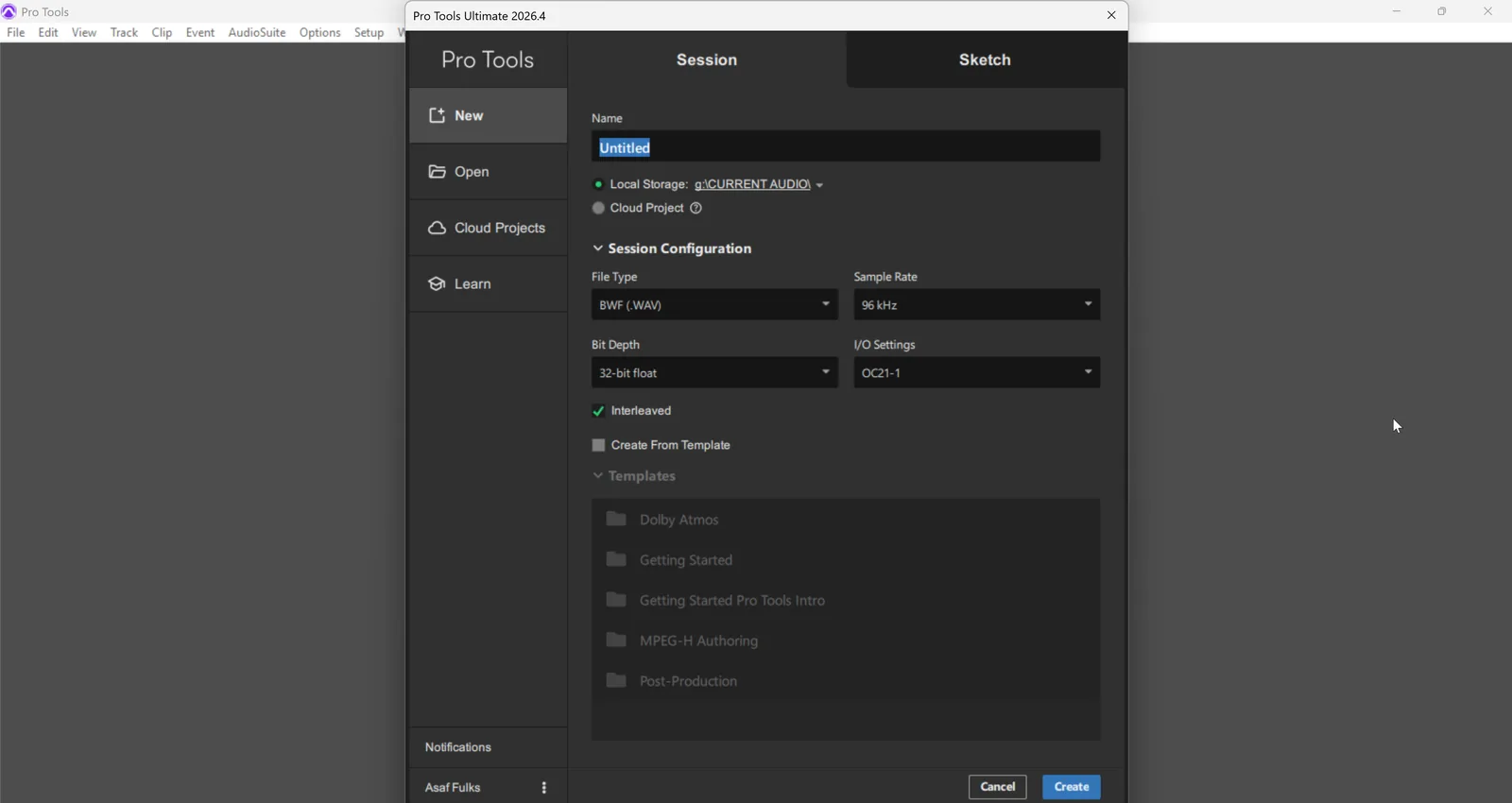This screenshot has width=1512, height=803.
Task: Open the Track menu
Action: click(x=124, y=33)
